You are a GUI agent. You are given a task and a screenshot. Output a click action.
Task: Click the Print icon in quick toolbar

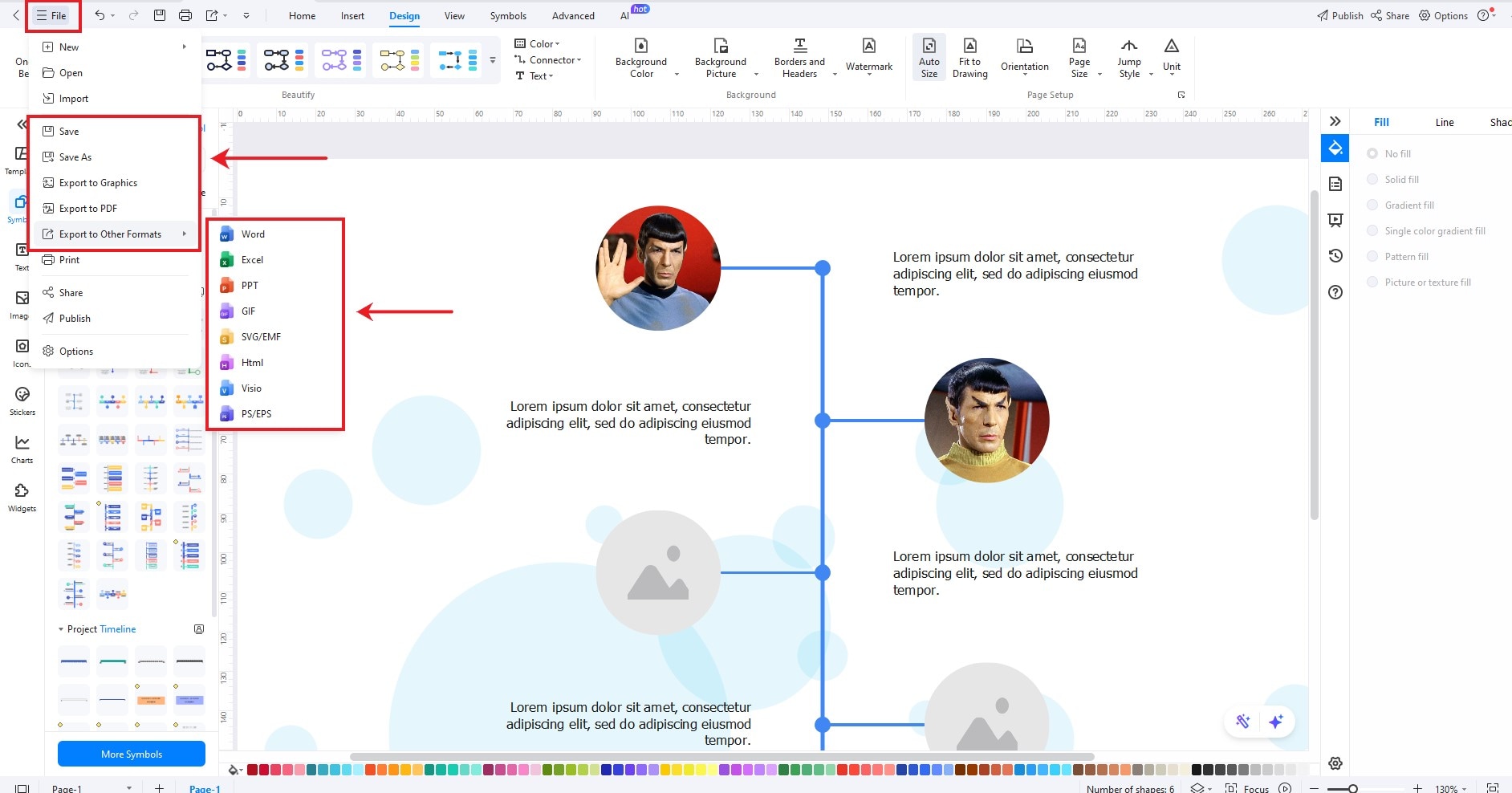(x=185, y=15)
